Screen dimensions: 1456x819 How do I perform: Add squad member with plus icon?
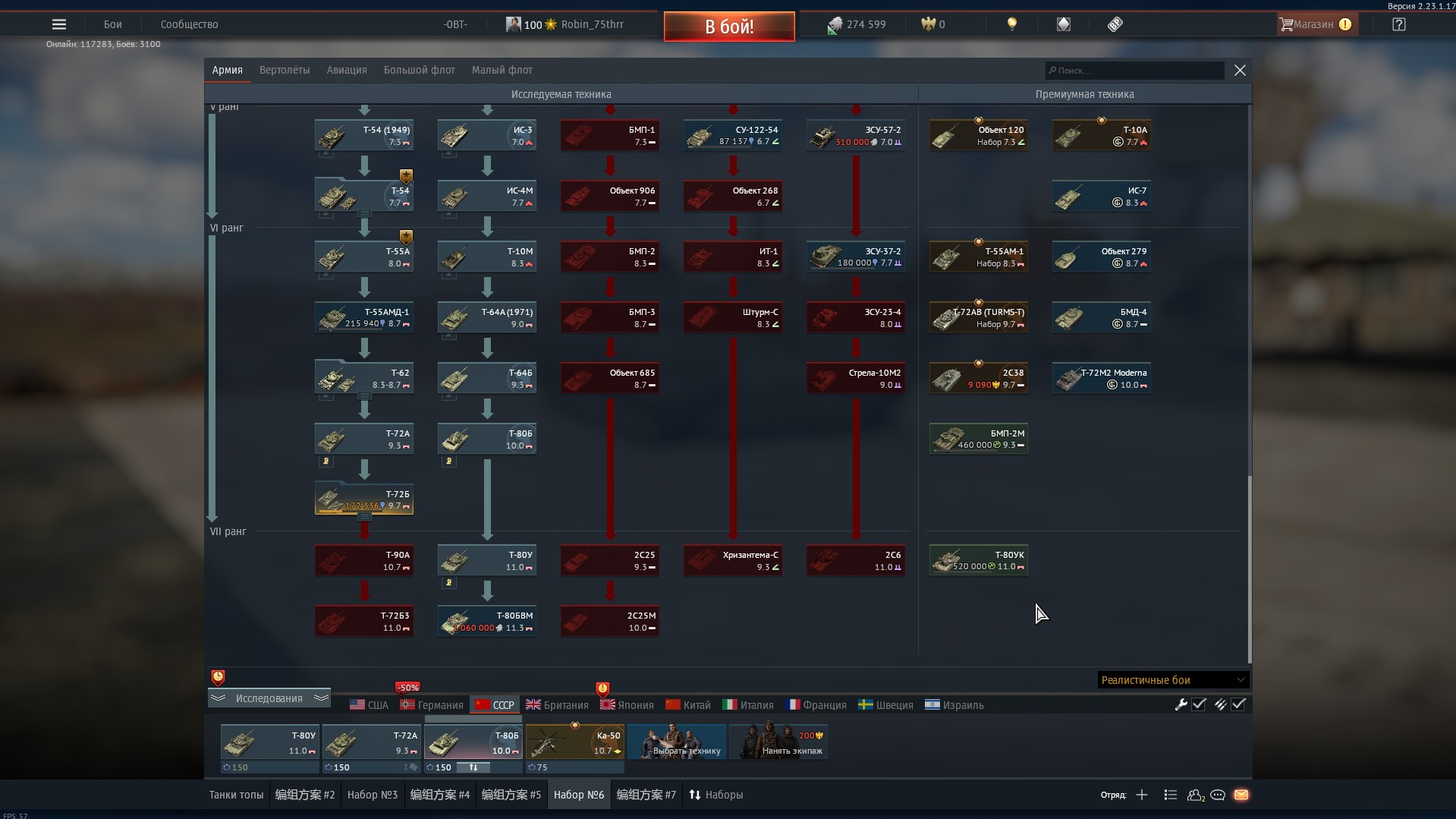point(1142,795)
